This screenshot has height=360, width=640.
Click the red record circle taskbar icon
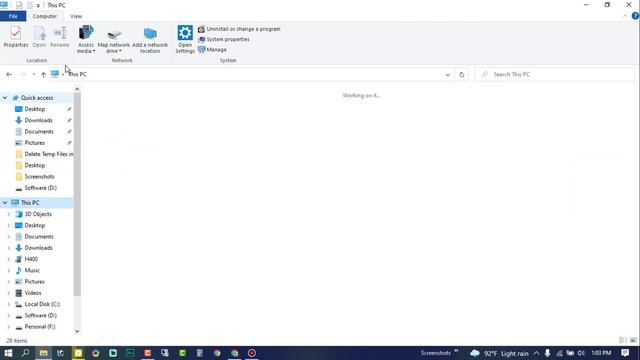pos(252,353)
